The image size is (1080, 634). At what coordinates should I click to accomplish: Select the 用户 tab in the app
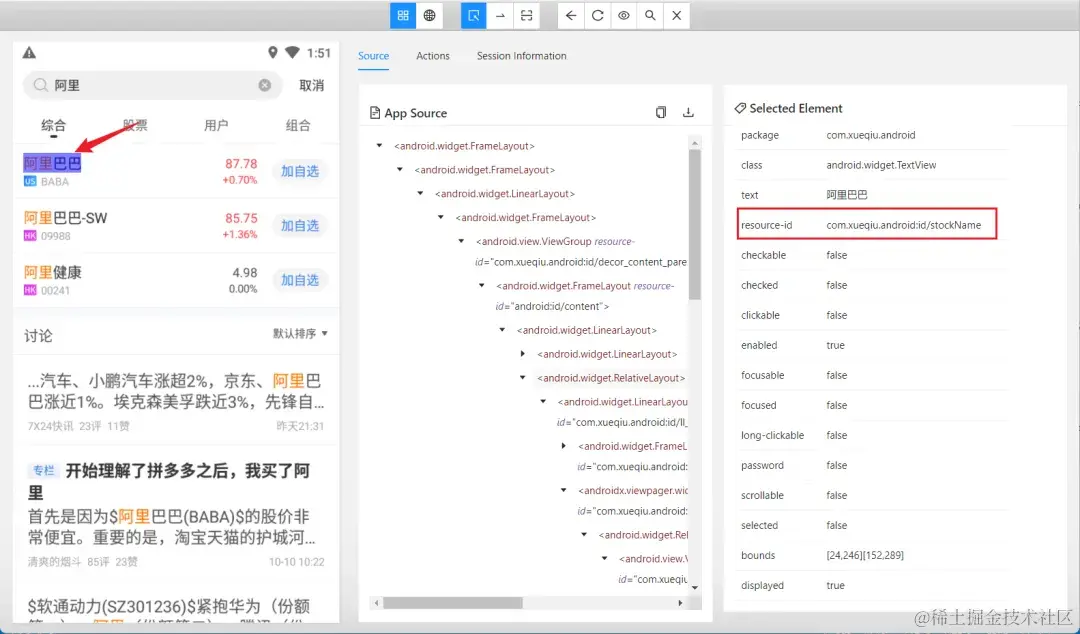216,125
